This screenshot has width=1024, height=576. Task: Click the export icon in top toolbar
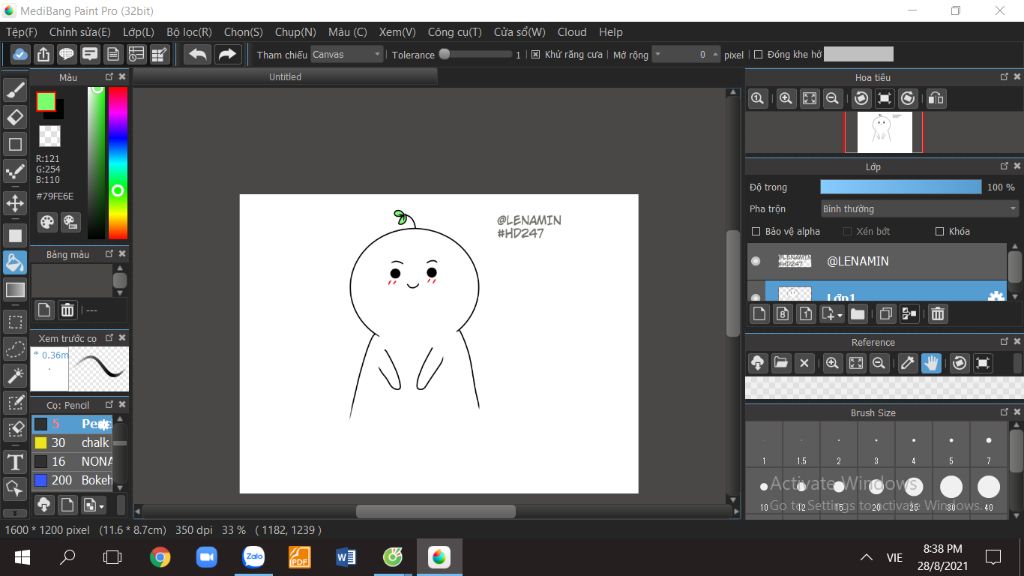43,54
